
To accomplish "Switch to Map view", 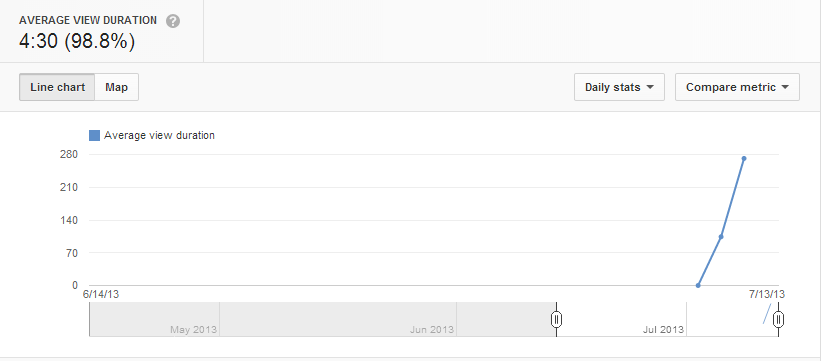I will (x=116, y=87).
